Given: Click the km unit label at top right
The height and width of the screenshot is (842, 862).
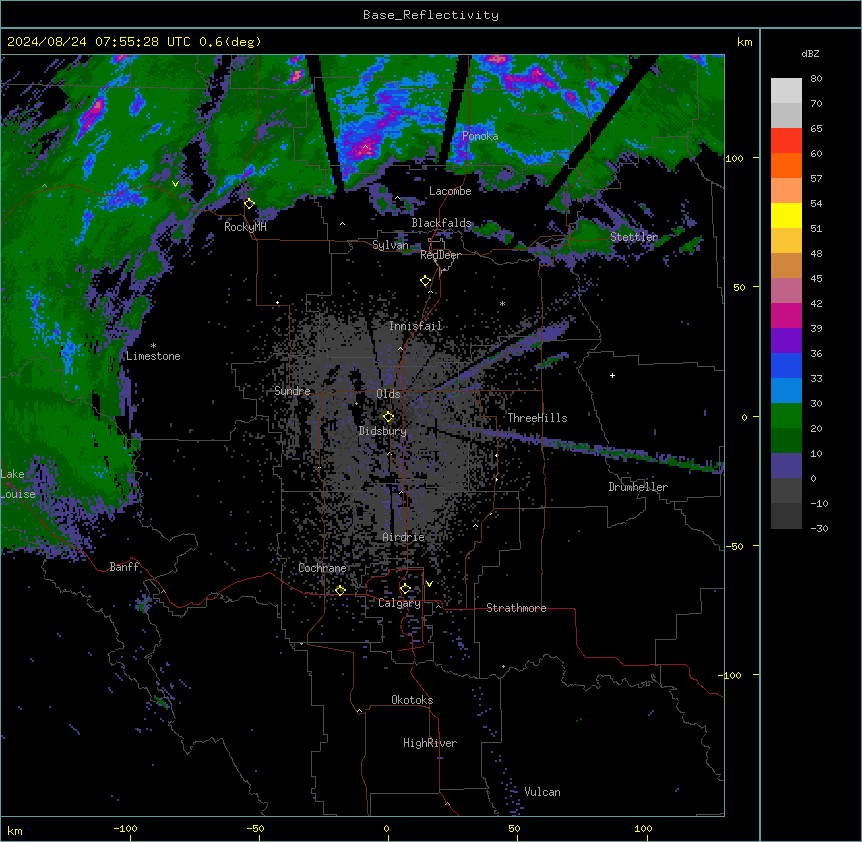Looking at the screenshot, I should coord(745,42).
